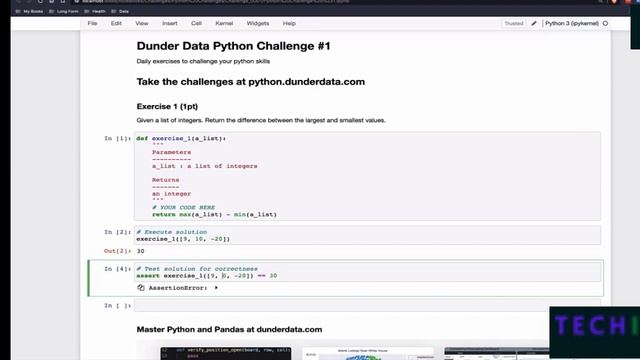Image resolution: width=640 pixels, height=360 pixels.
Task: Click the 'def exercise_1(a_list):' code line
Action: point(181,138)
